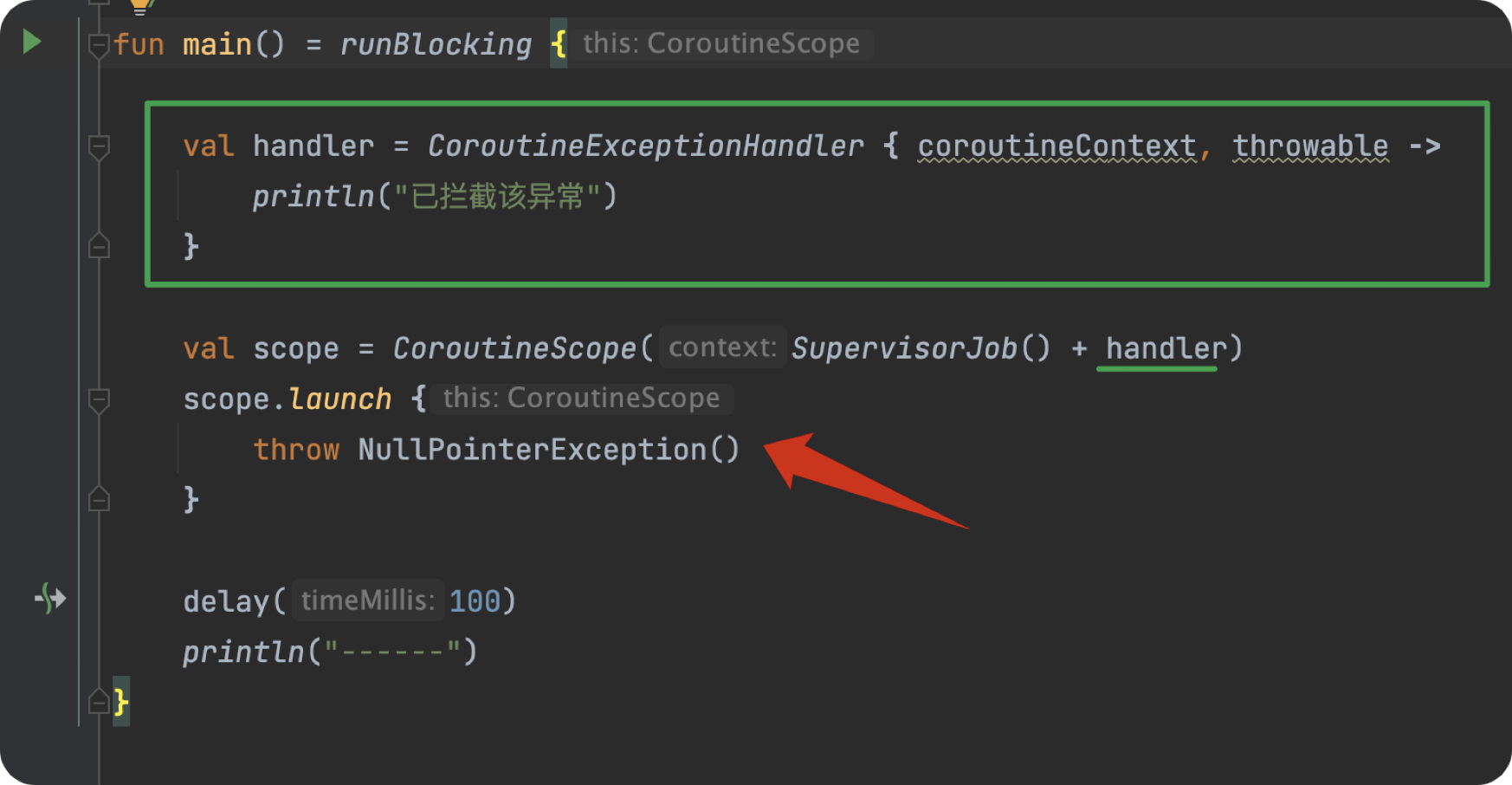Viewport: 1512px width, 785px height.
Task: Click the 'this: CoroutineScope' hint after runBlocking
Action: (721, 43)
